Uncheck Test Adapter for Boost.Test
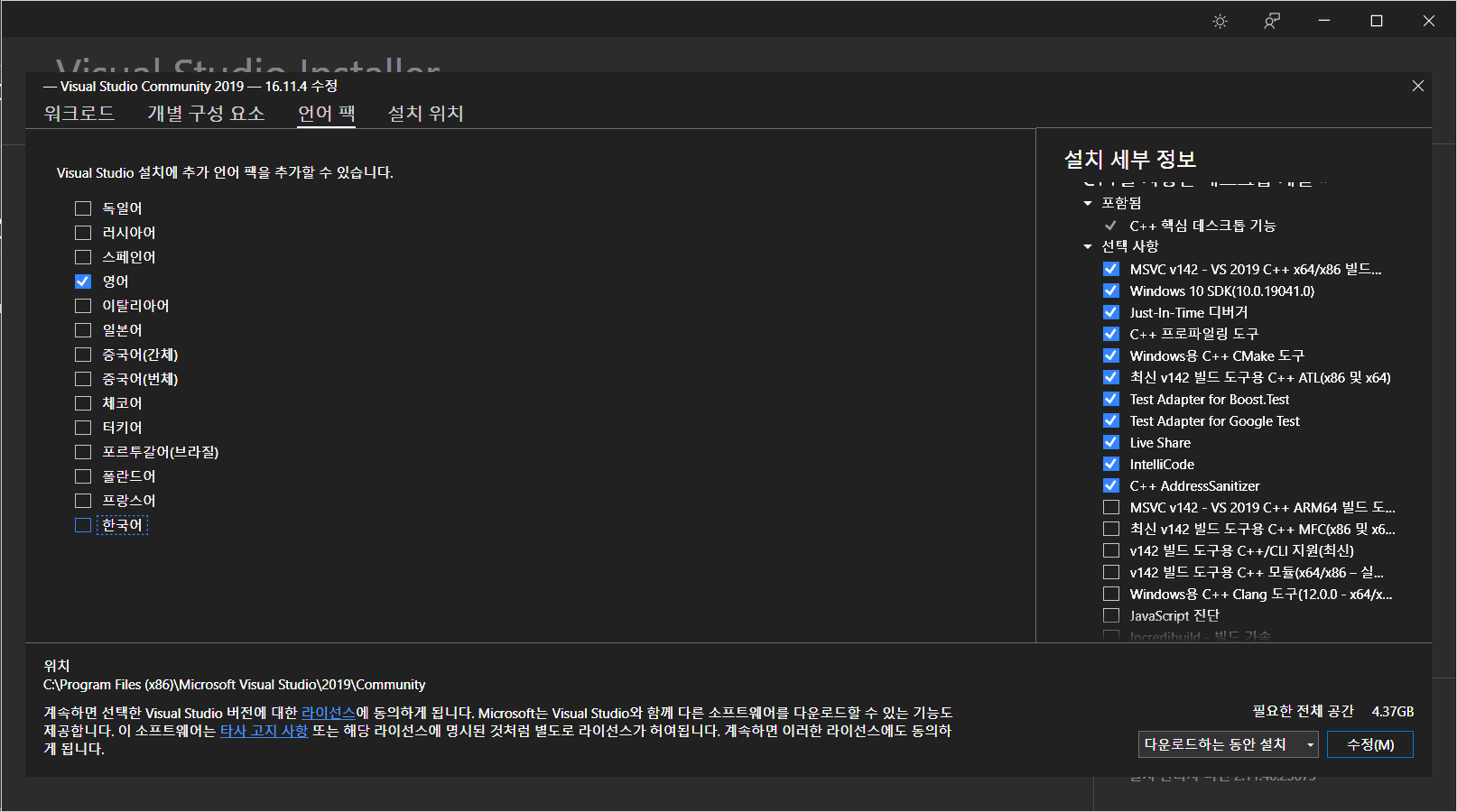1457x812 pixels. point(1111,399)
